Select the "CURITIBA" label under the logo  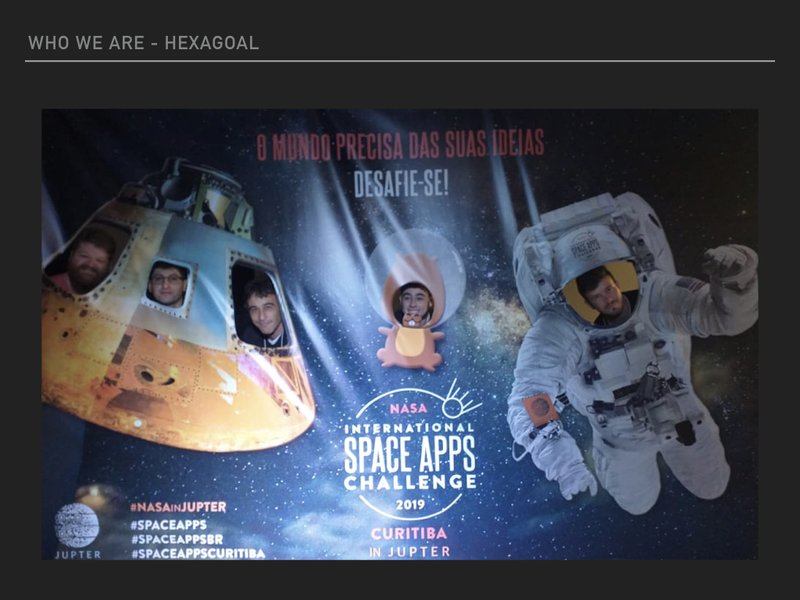pyautogui.click(x=410, y=532)
